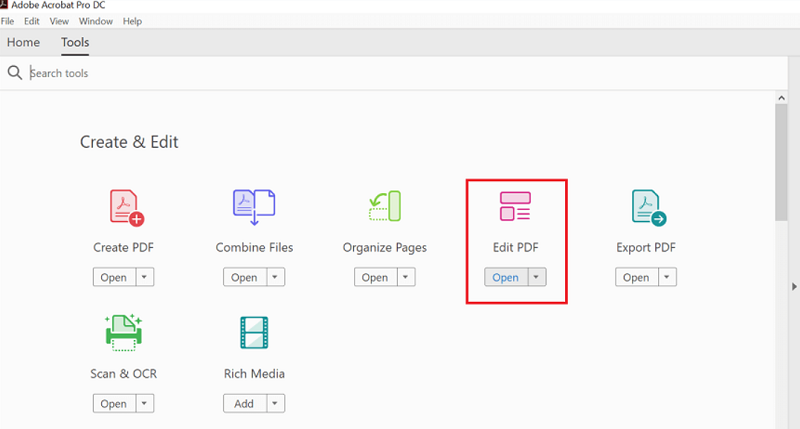This screenshot has width=800, height=429.
Task: Select the Edit PDF tool icon
Action: pos(515,207)
